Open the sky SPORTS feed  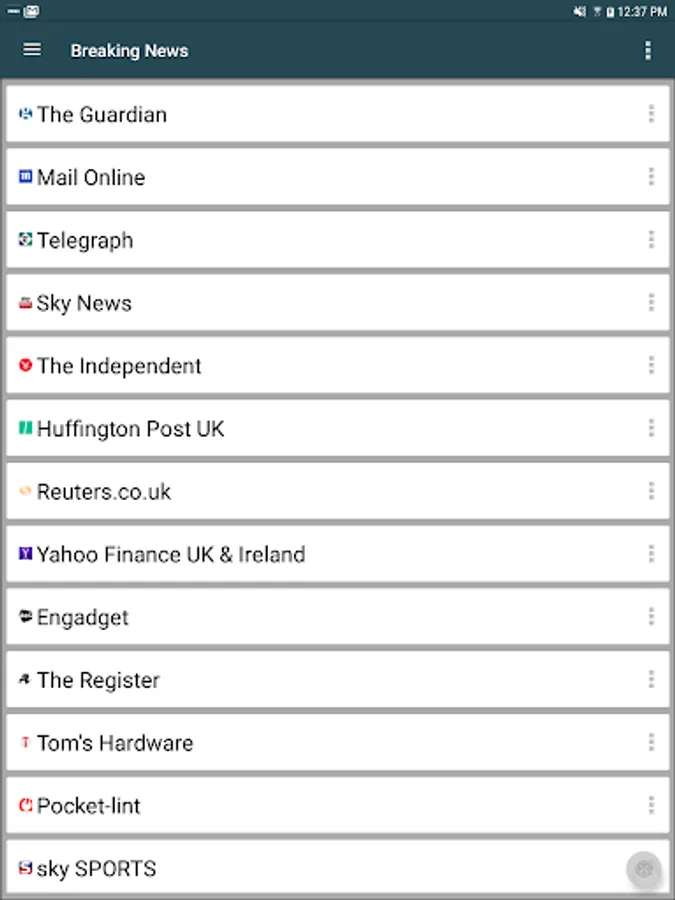pyautogui.click(x=96, y=869)
